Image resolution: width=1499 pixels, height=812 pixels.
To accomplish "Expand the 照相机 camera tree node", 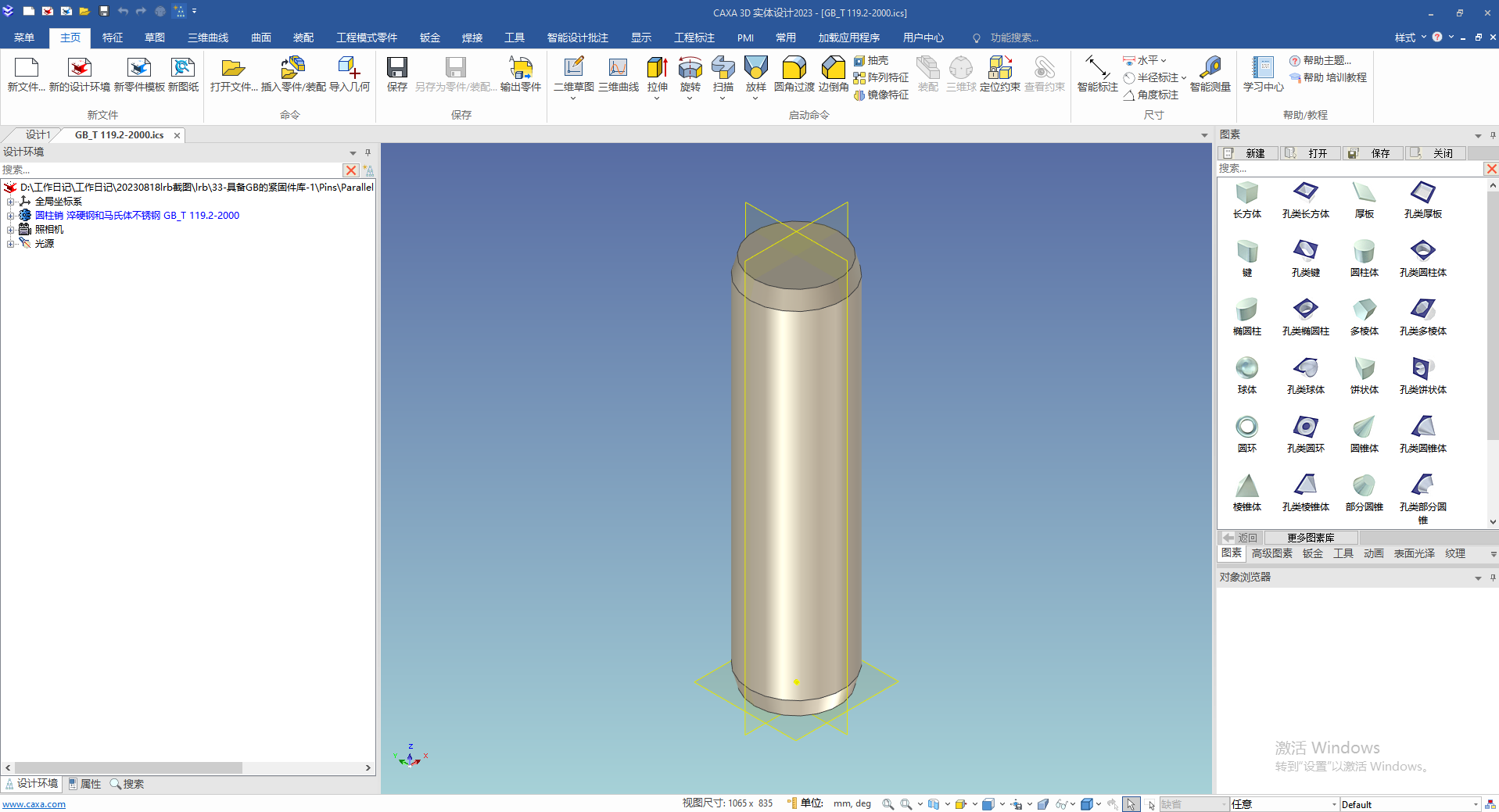I will tap(10, 230).
